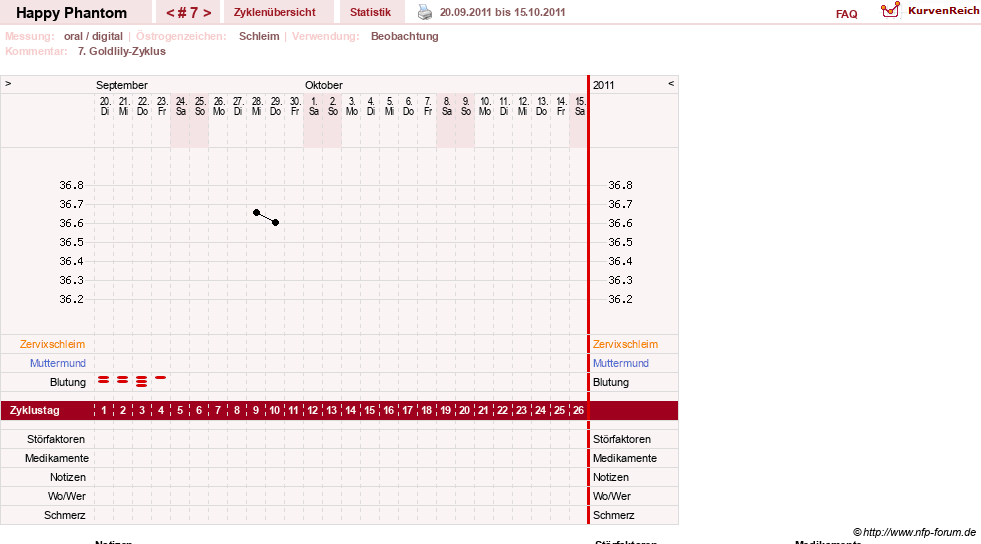The image size is (981, 544).
Task: Open the FAQ link
Action: 846,14
